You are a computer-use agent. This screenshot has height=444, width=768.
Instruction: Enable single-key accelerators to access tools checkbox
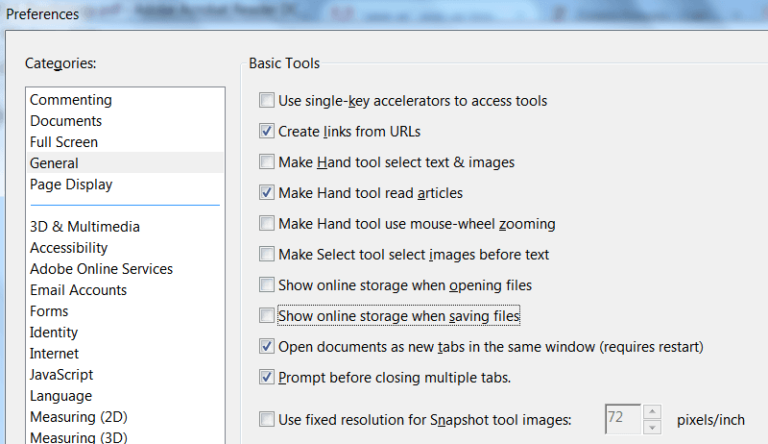tap(266, 100)
